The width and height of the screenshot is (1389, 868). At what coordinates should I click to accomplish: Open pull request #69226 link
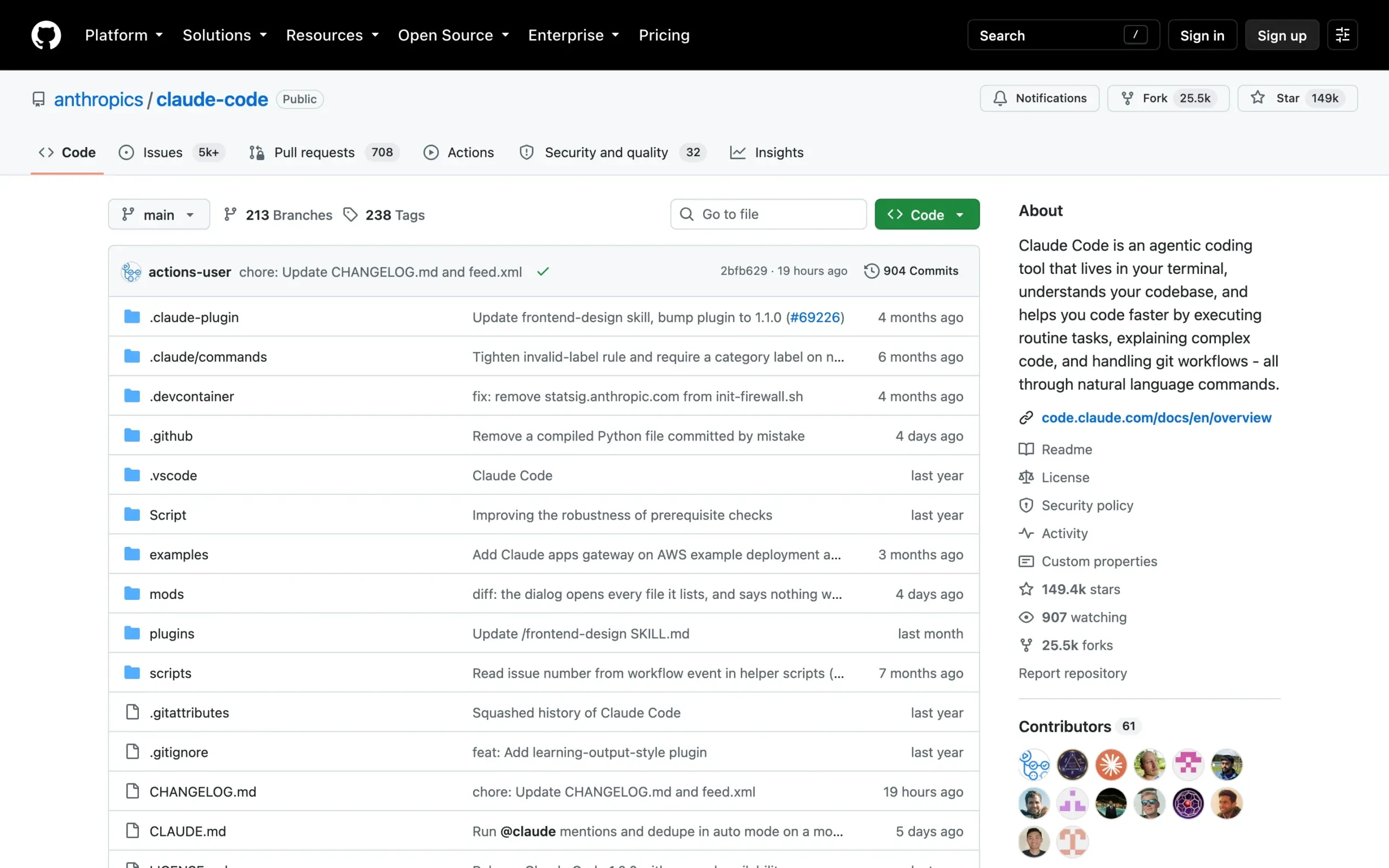(815, 317)
